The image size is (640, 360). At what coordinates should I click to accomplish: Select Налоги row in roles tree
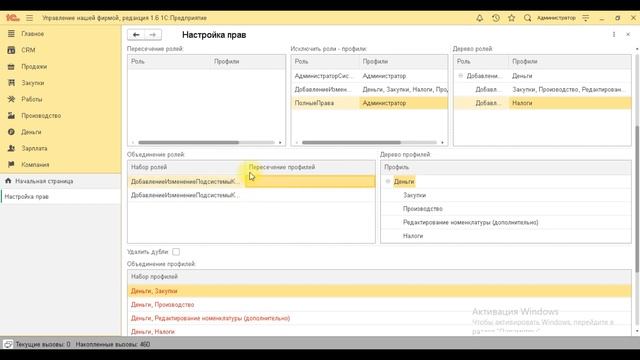(x=542, y=103)
